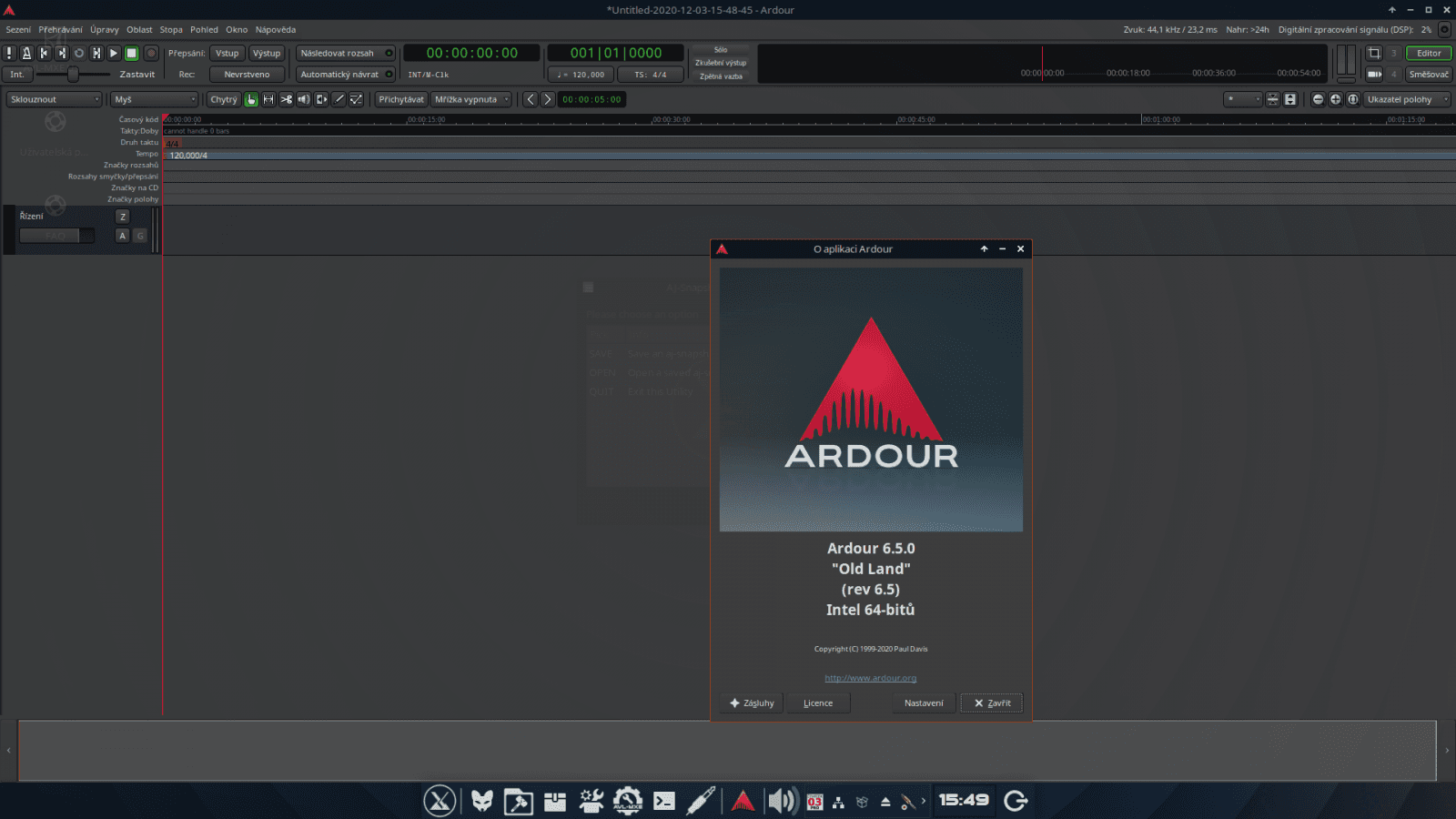The image size is (1456, 819).
Task: Open Ardour from the bottom taskbar
Action: (744, 801)
